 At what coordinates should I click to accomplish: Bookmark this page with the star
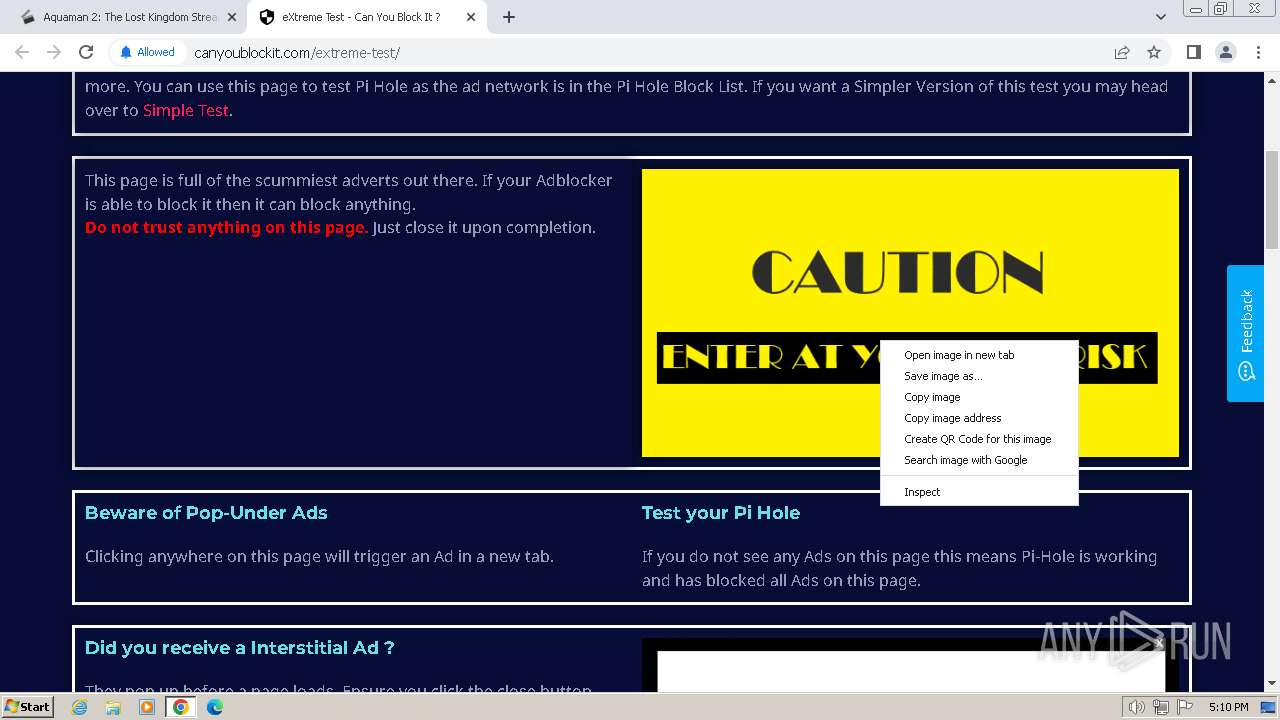(x=1154, y=52)
